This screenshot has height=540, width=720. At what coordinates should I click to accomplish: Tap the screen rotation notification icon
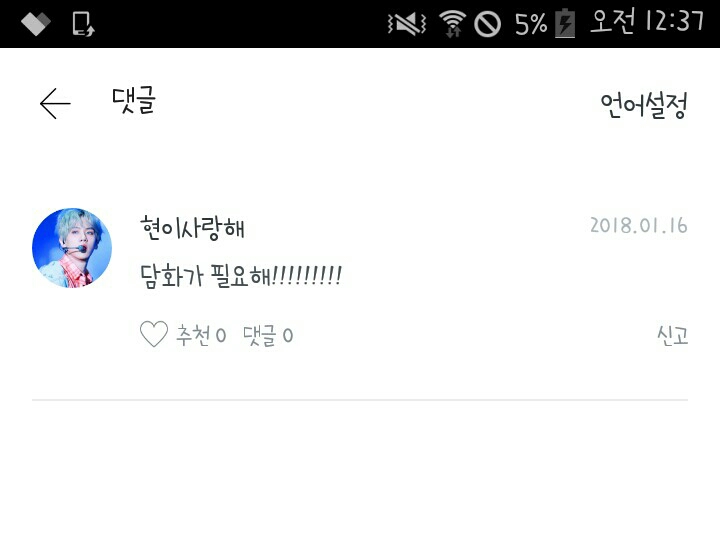[x=83, y=23]
